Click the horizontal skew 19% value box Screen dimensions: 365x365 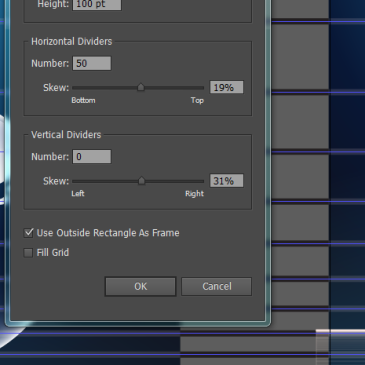pyautogui.click(x=226, y=87)
